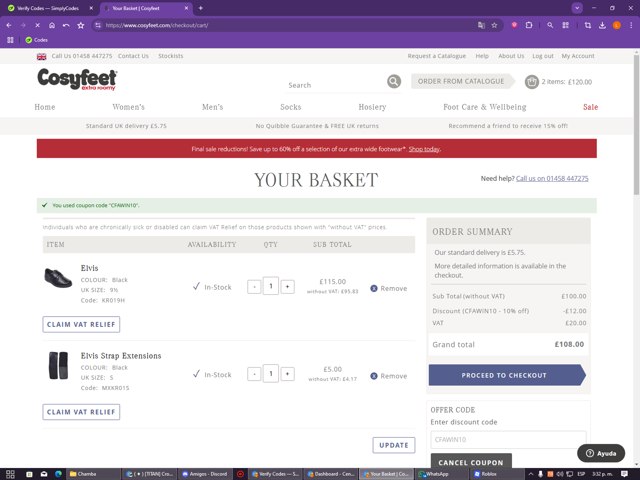Image resolution: width=640 pixels, height=480 pixels.
Task: Remove the Elvis Strap Extensions item
Action: [388, 376]
